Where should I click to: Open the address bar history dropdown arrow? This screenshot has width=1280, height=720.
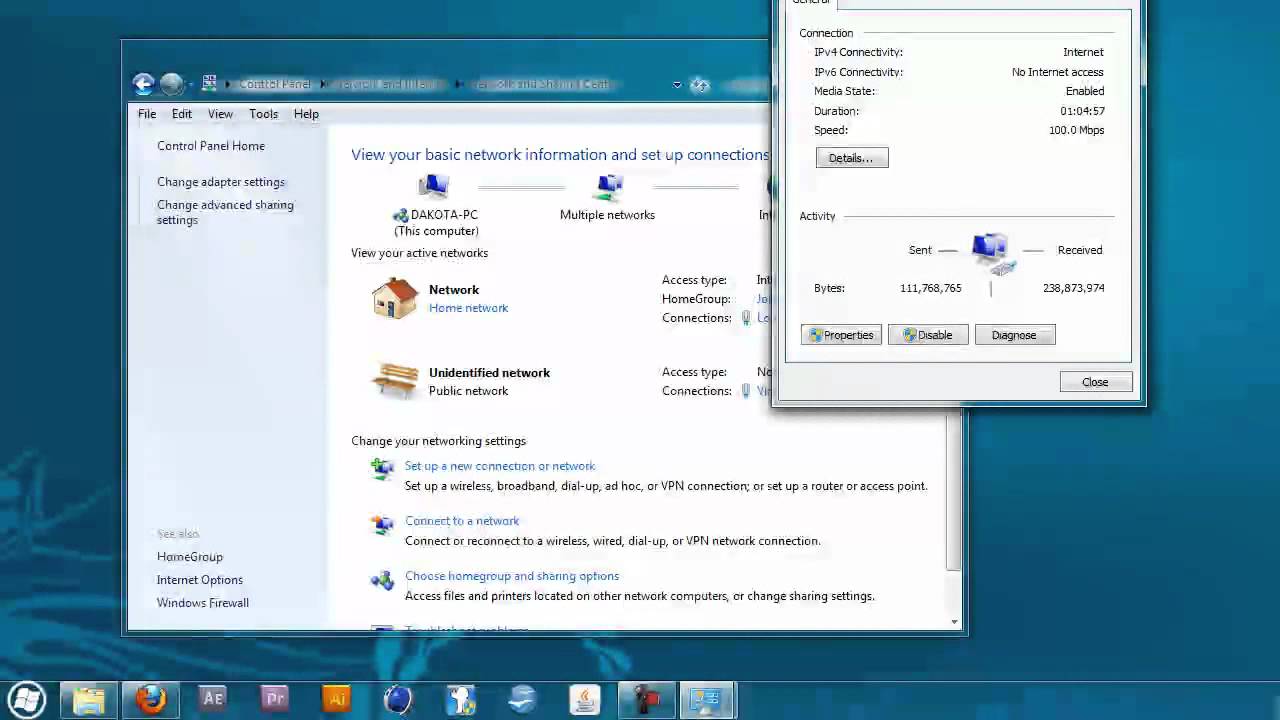point(677,85)
